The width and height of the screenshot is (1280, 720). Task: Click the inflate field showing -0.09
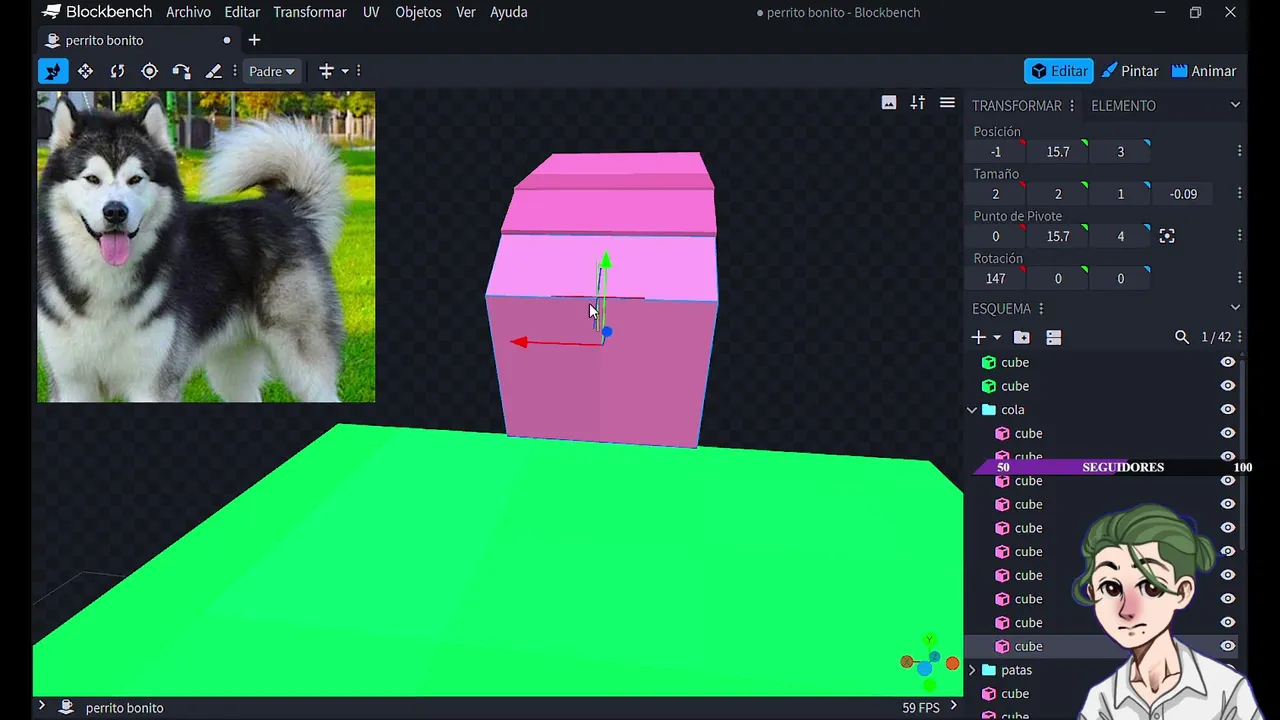[x=1183, y=194]
